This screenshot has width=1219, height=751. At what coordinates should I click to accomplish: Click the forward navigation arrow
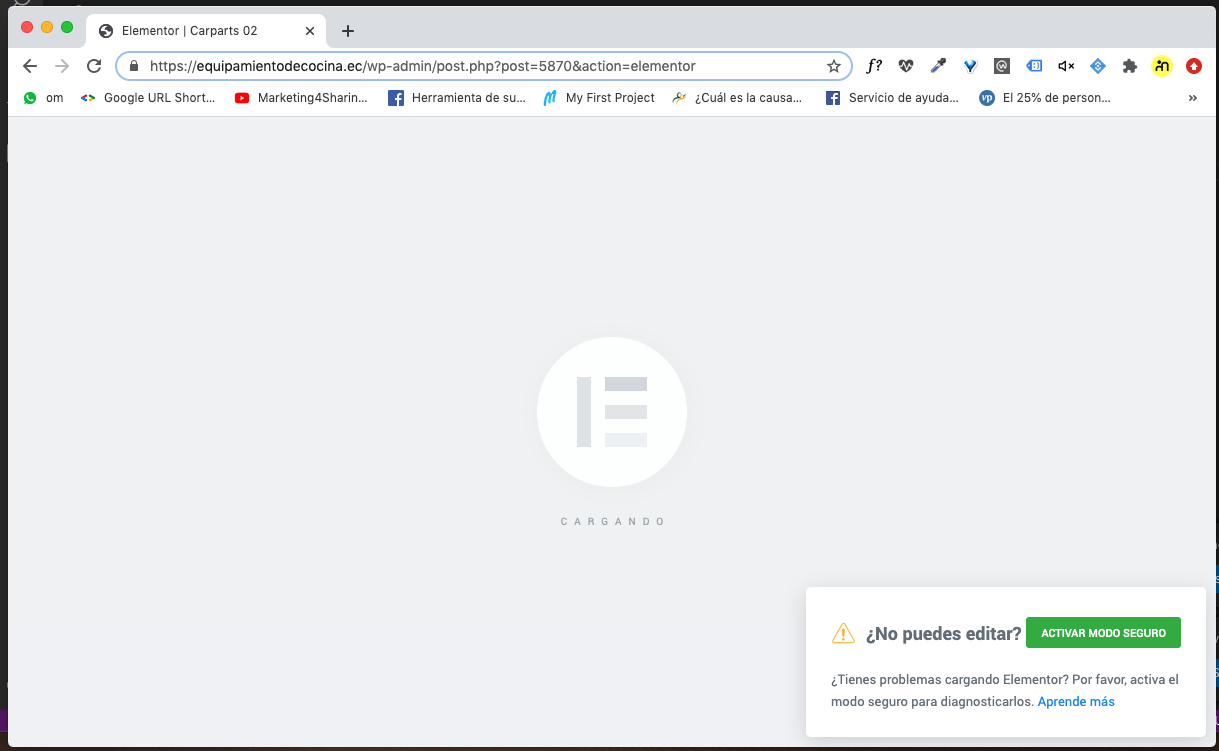coord(62,66)
